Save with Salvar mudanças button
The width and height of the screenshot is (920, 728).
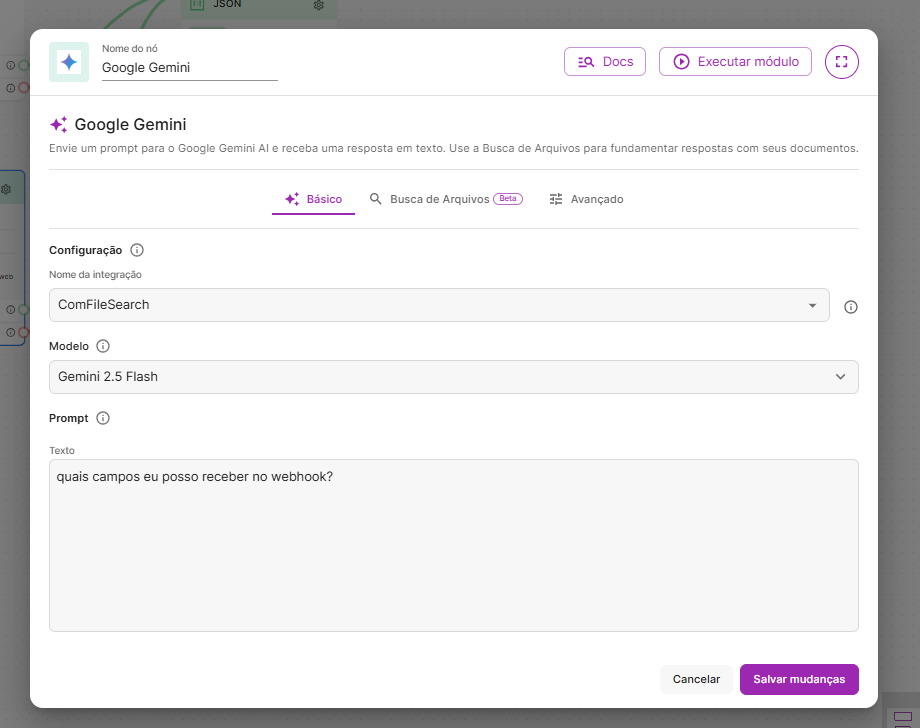tap(799, 679)
